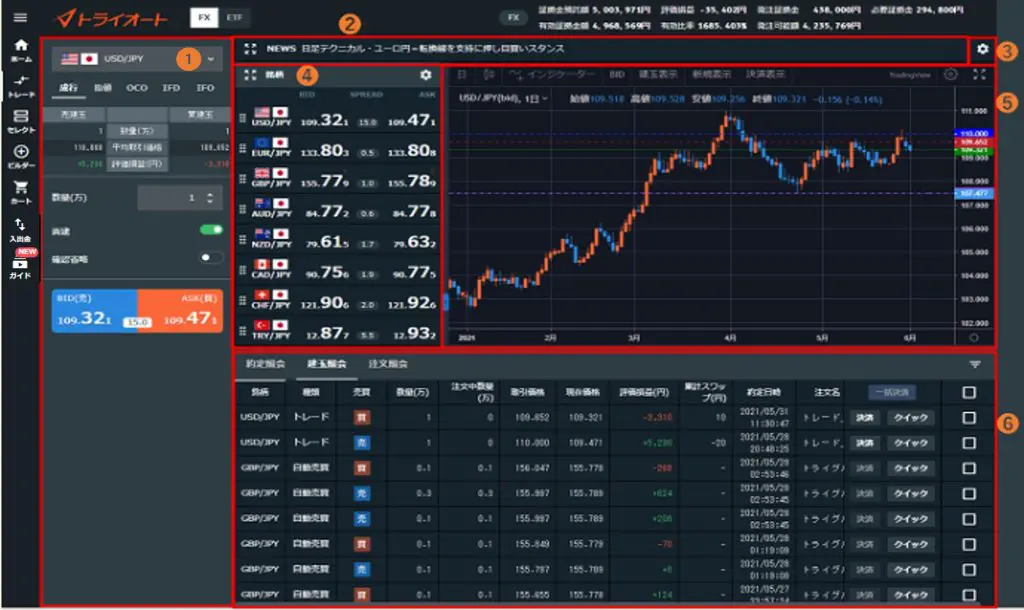Open the deposit/withdrawal (入出金) sidebar icon
1024x610 pixels.
[x=20, y=229]
